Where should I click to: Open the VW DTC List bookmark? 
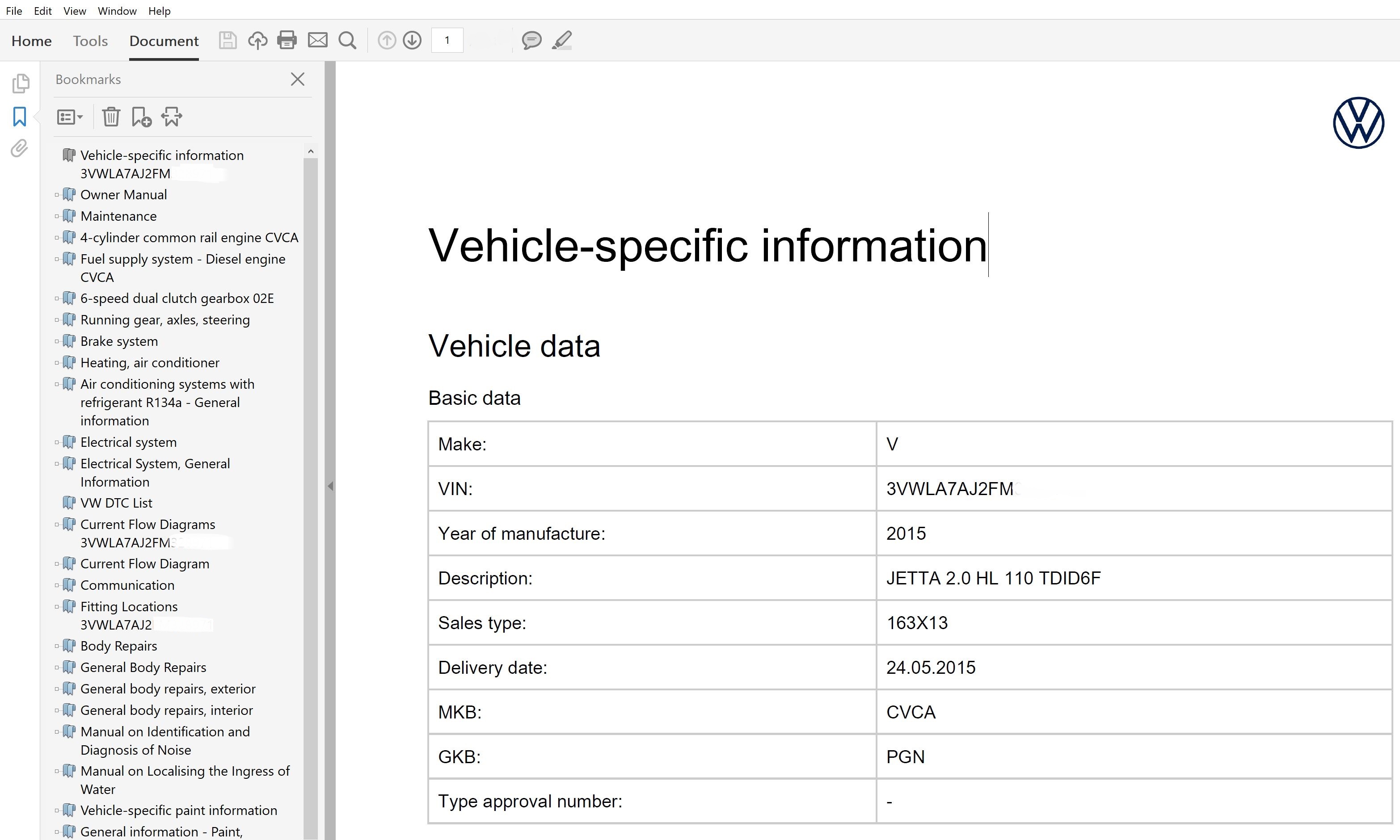[x=116, y=503]
